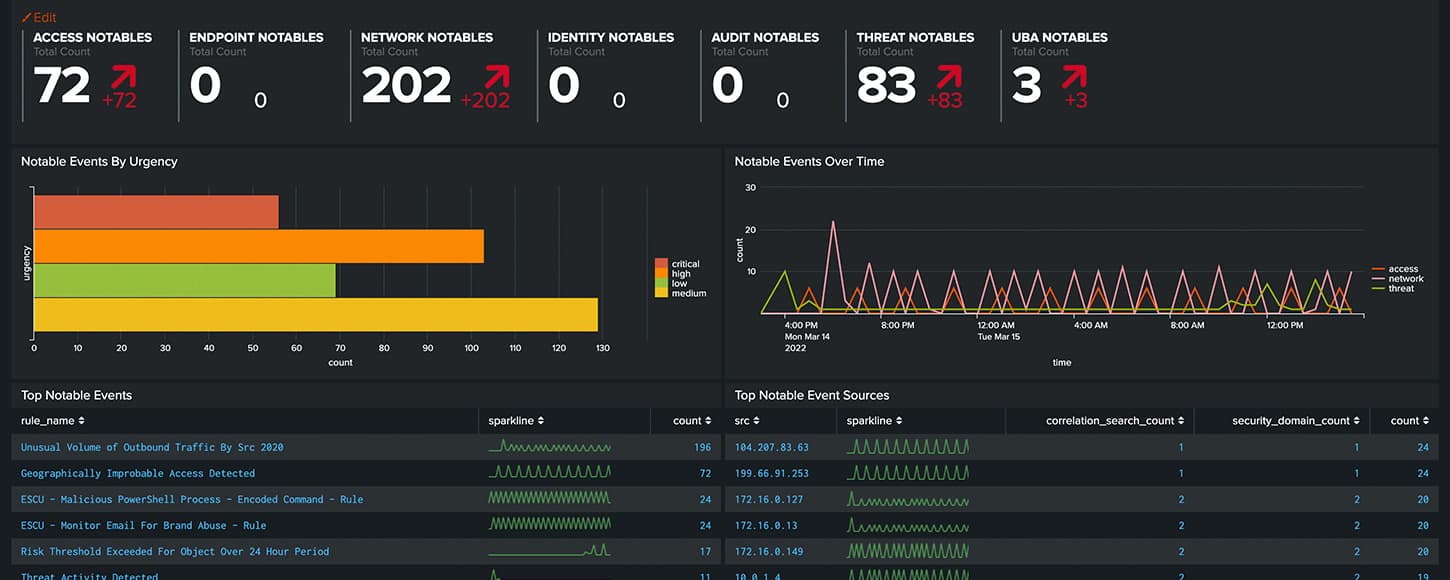
Task: Toggle the threat series in line chart legend
Action: click(x=1393, y=288)
